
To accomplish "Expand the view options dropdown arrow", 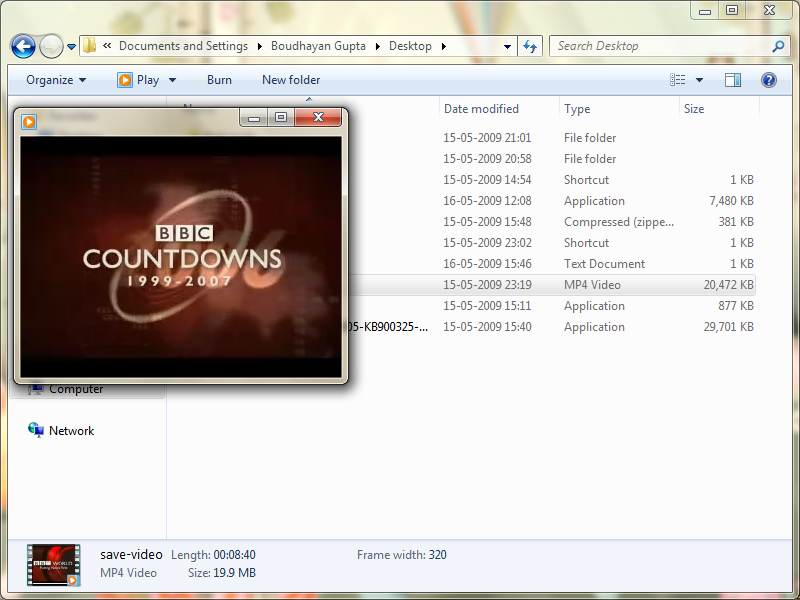I will coord(699,80).
